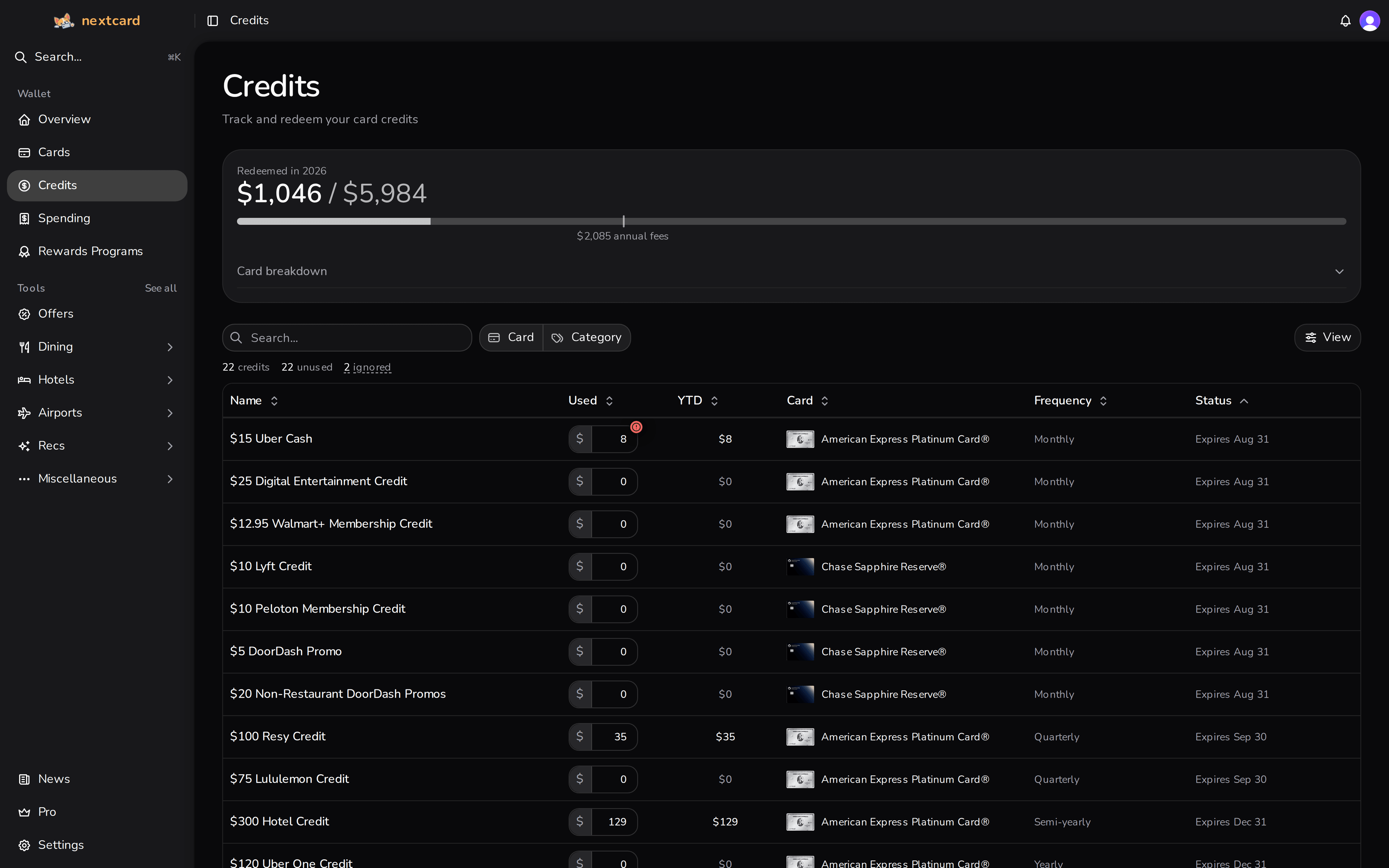Expand the Recs submenu chevron
This screenshot has height=868, width=1389.
click(170, 446)
